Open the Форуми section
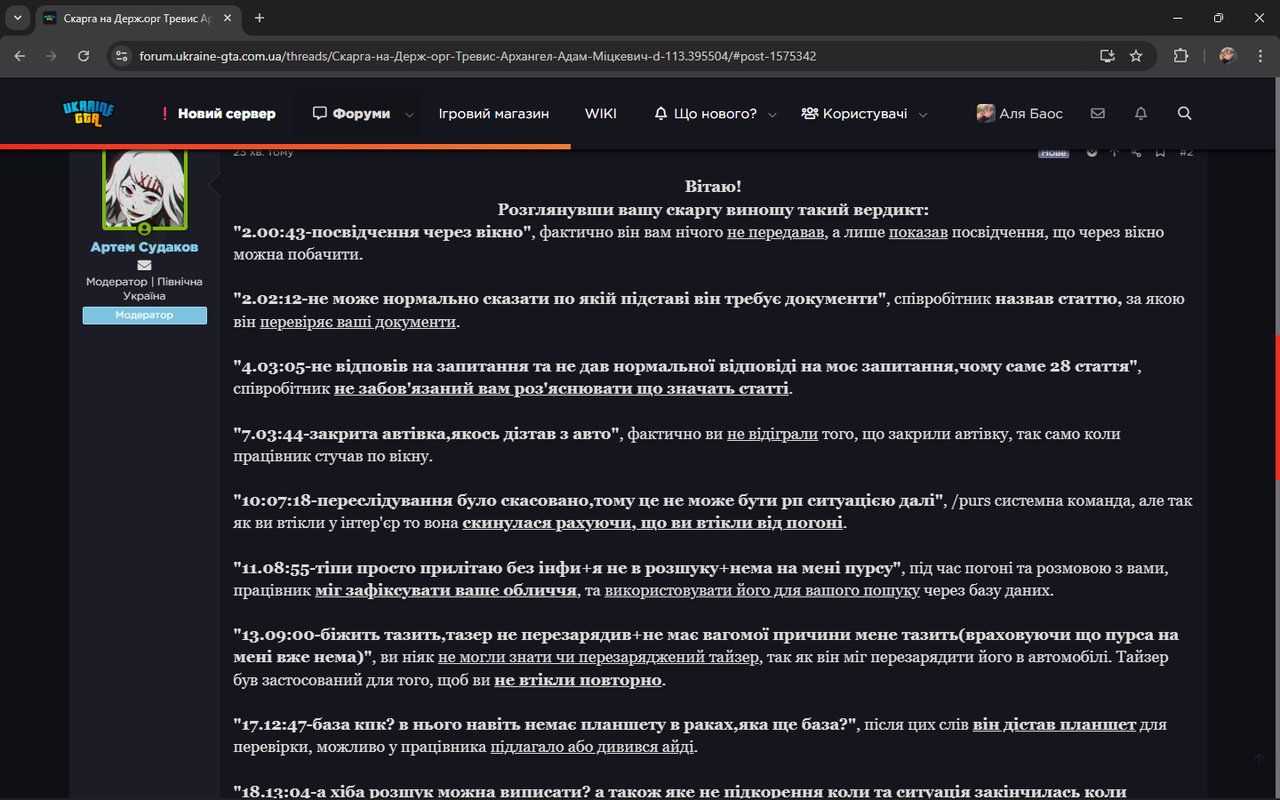The image size is (1280, 800). pyautogui.click(x=351, y=114)
